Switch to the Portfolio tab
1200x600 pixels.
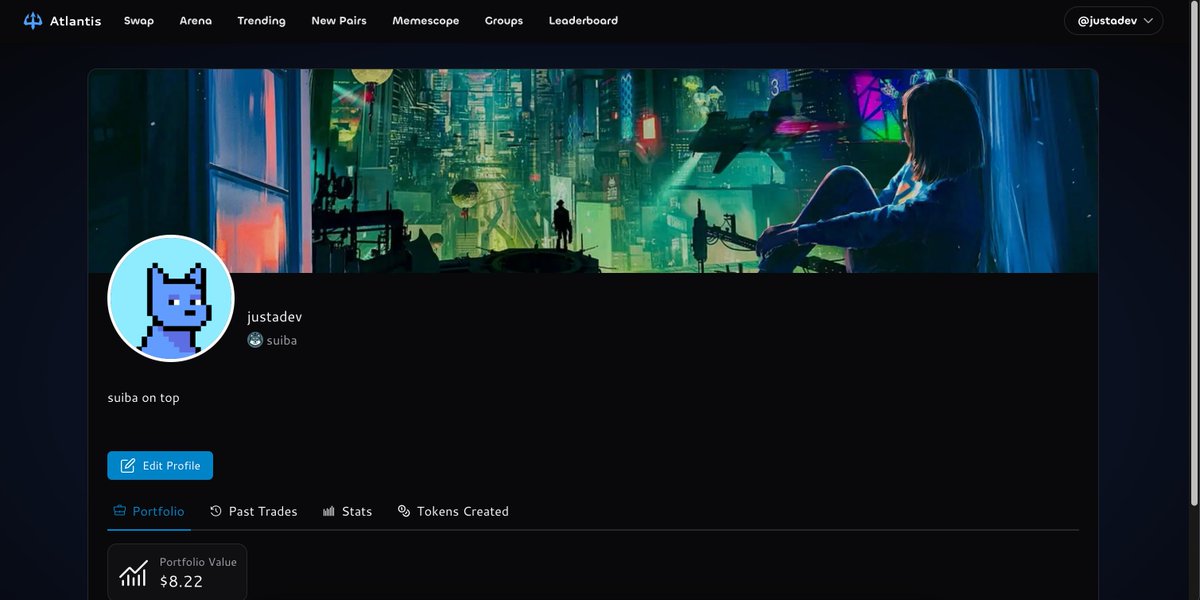pyautogui.click(x=148, y=511)
